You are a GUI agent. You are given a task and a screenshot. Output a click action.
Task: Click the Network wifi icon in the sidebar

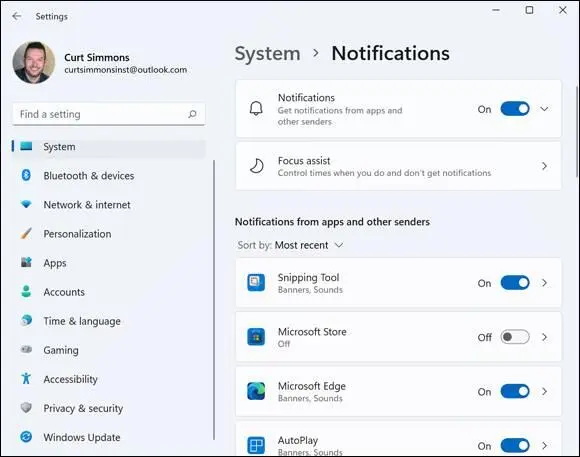(x=26, y=204)
